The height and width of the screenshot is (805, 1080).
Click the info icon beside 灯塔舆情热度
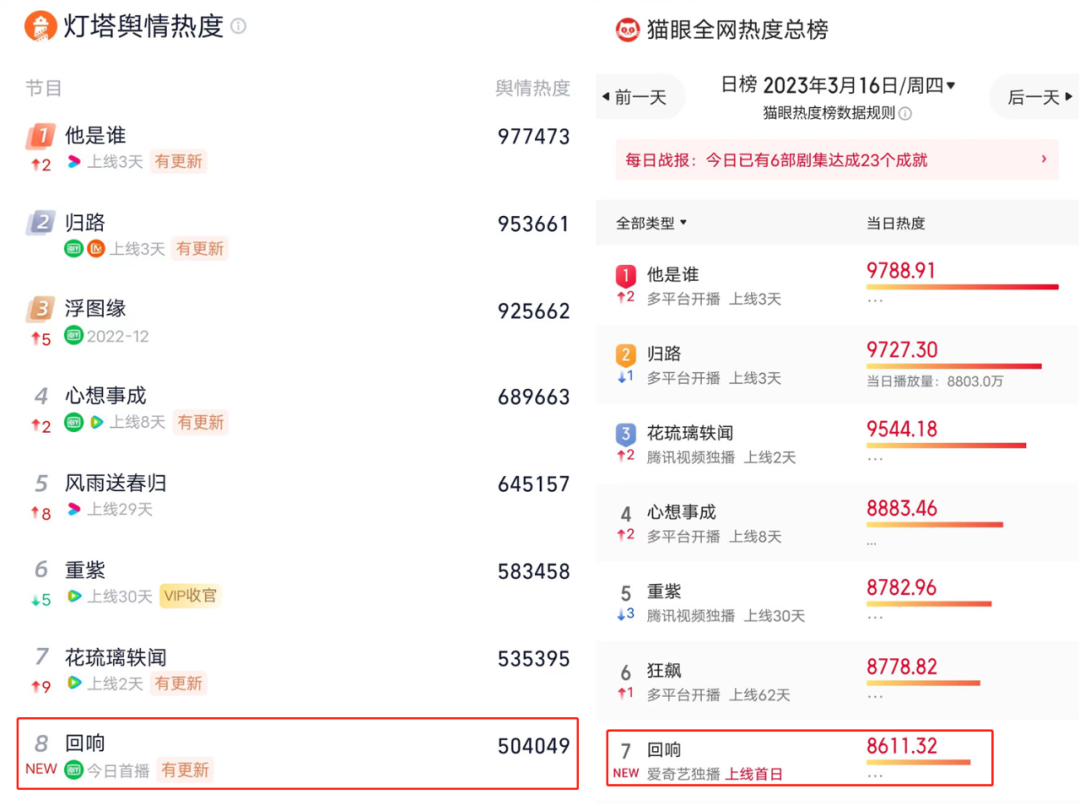[238, 26]
